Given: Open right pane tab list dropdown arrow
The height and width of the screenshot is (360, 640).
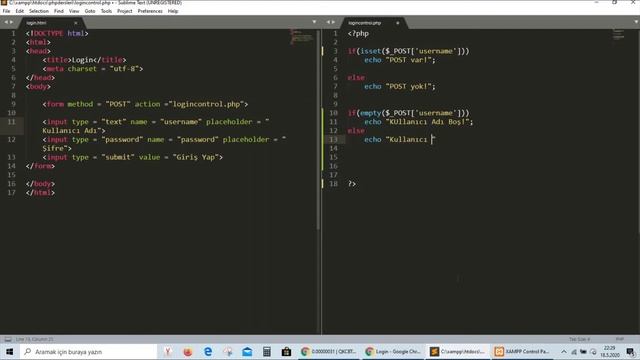Looking at the screenshot, I should [x=636, y=22].
